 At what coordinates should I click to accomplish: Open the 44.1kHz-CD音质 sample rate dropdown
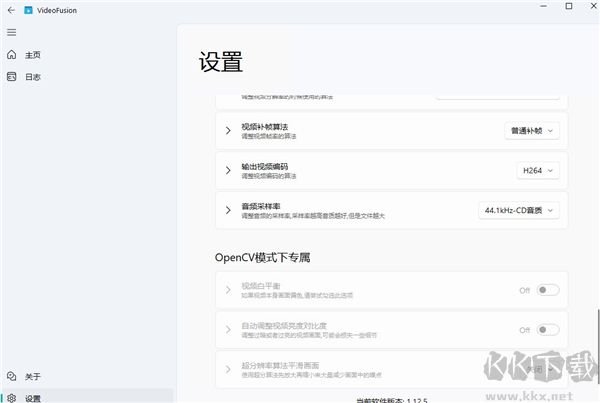pos(519,210)
